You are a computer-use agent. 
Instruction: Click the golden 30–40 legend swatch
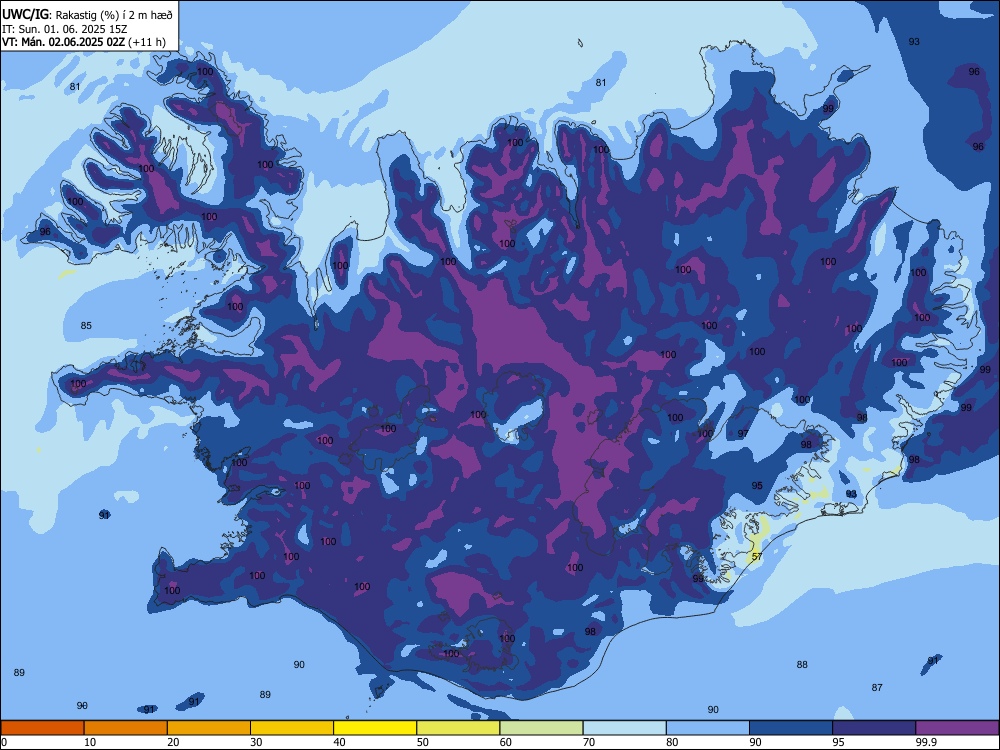[x=292, y=728]
